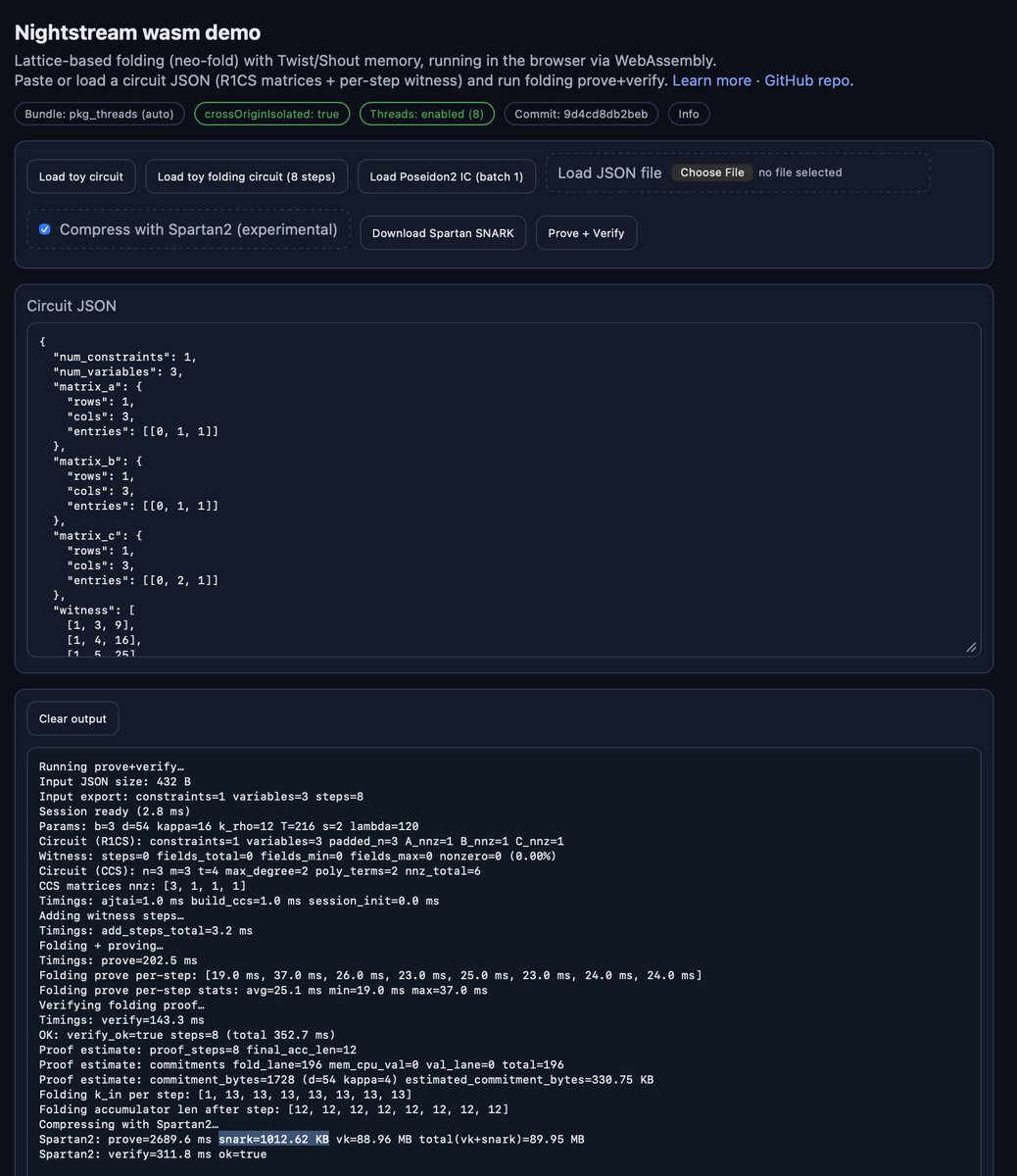
Task: Click the 'Adding witness steps…' line
Action: 112,915
